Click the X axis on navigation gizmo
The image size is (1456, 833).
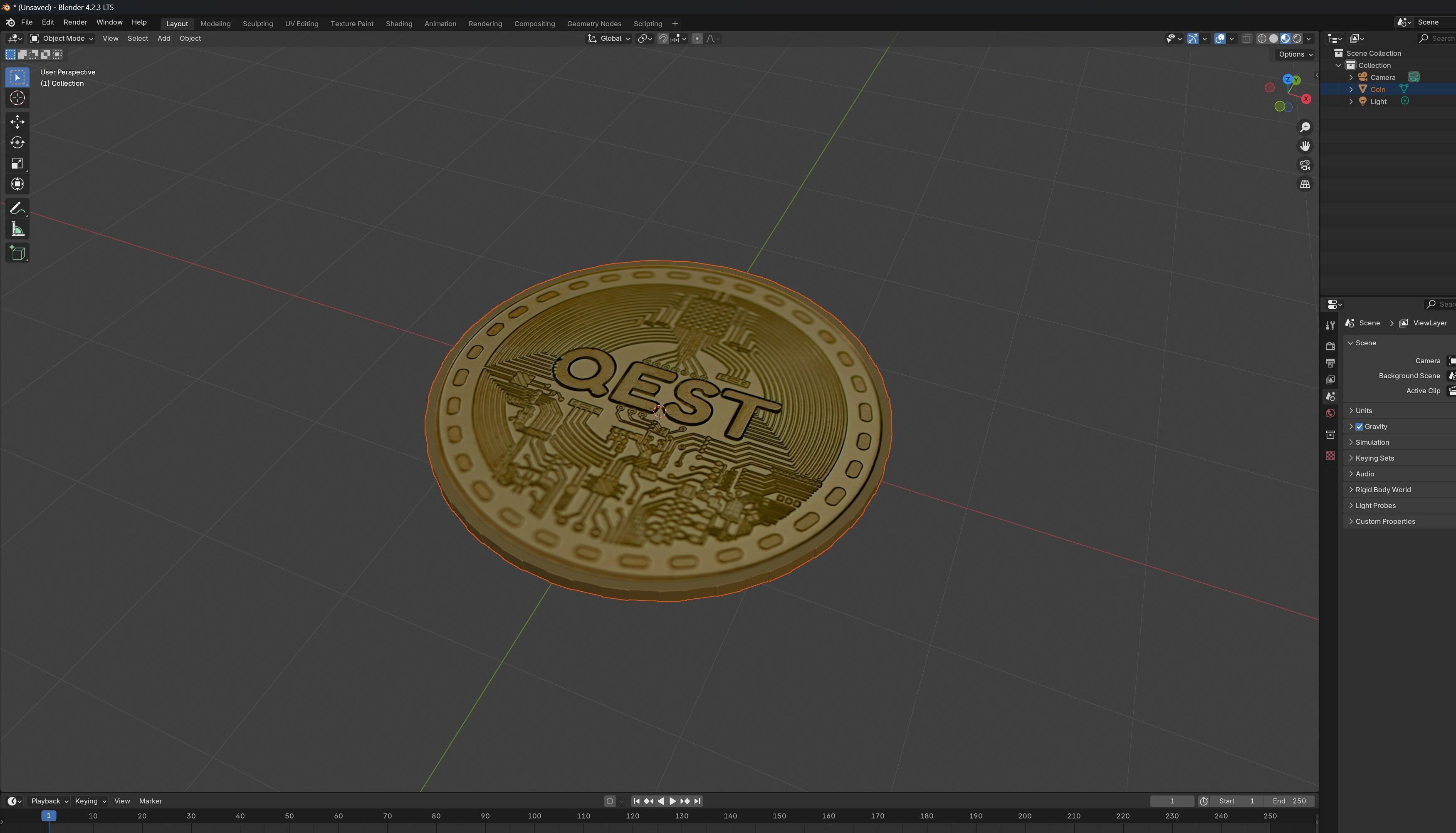click(1305, 99)
